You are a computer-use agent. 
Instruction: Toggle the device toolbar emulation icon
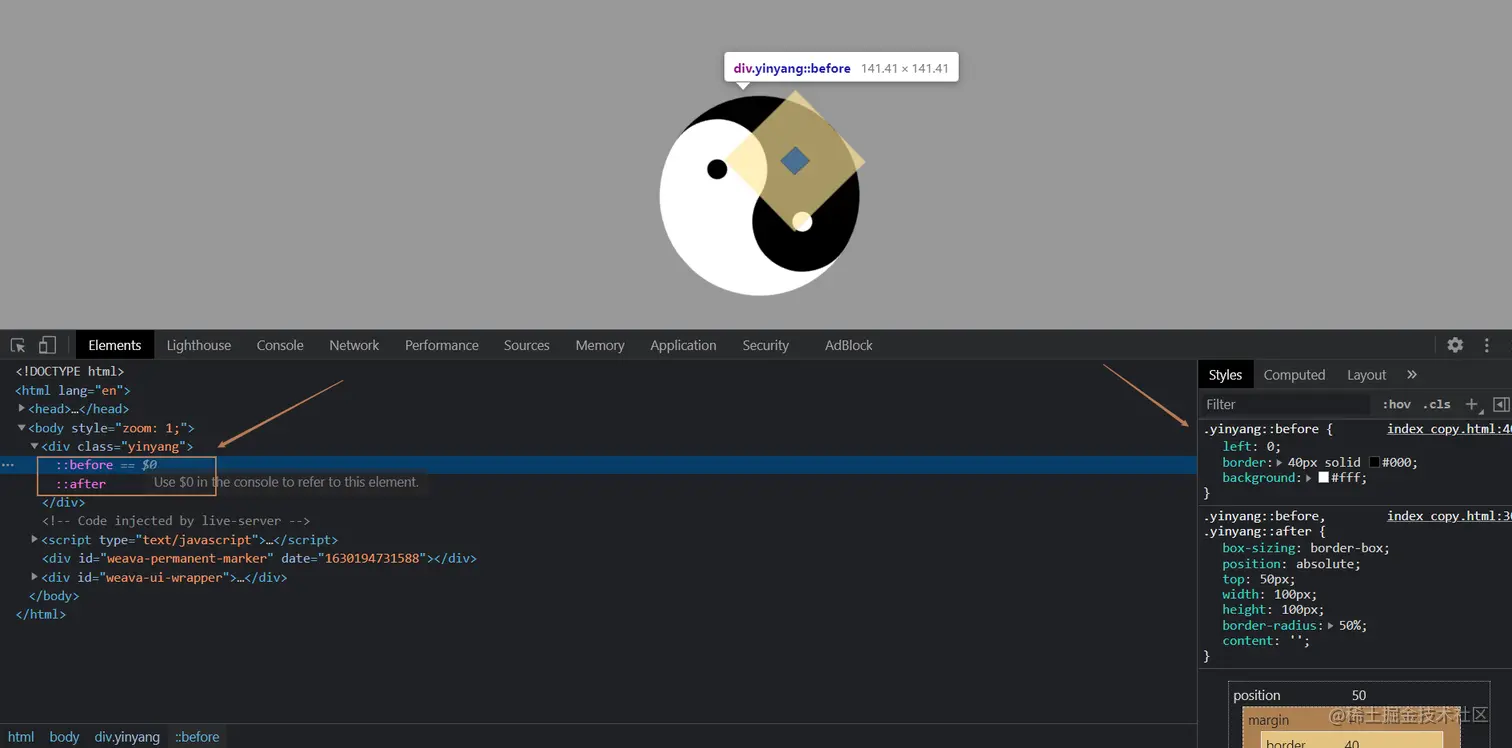(47, 345)
